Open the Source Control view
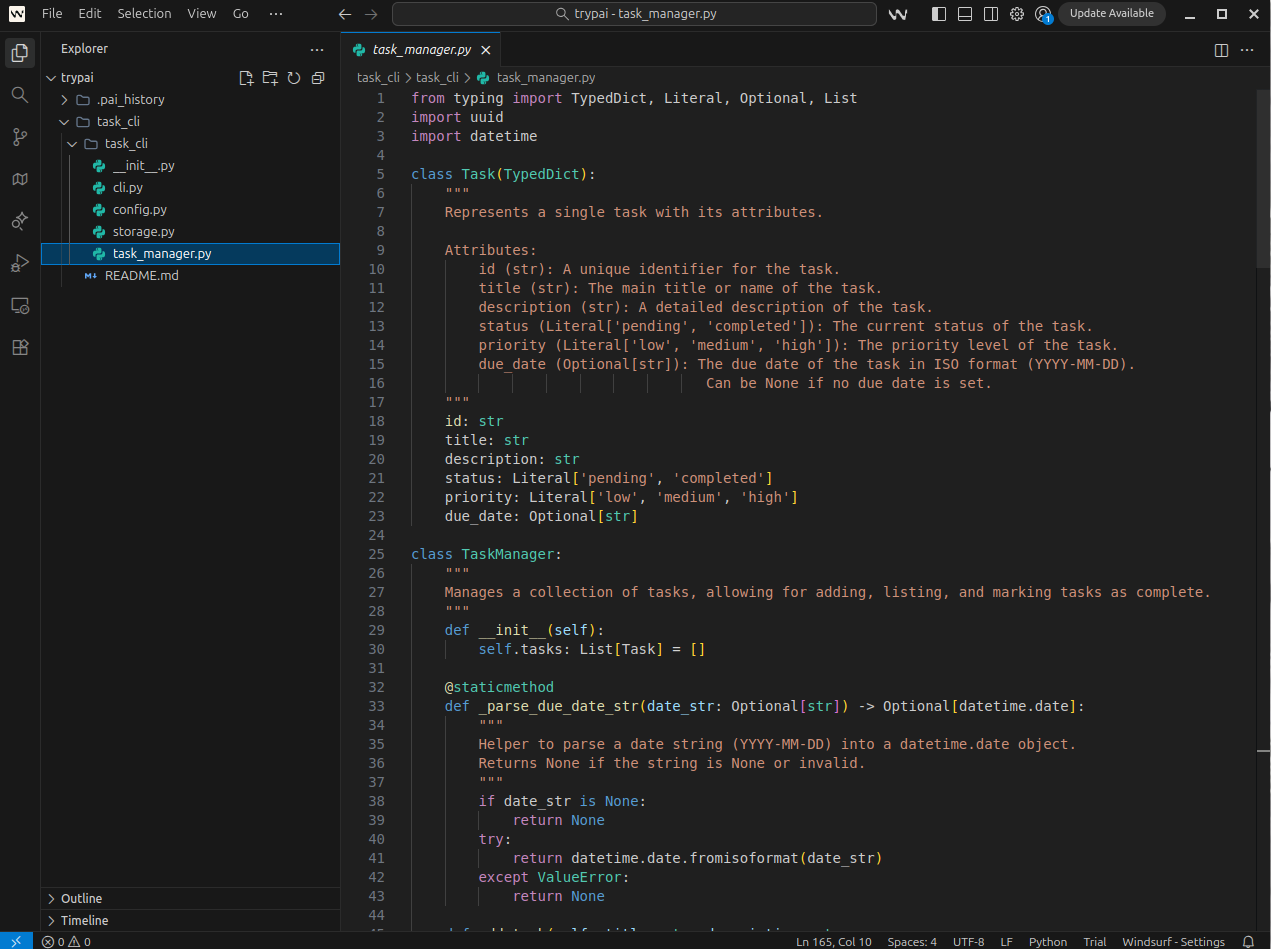 click(19, 137)
